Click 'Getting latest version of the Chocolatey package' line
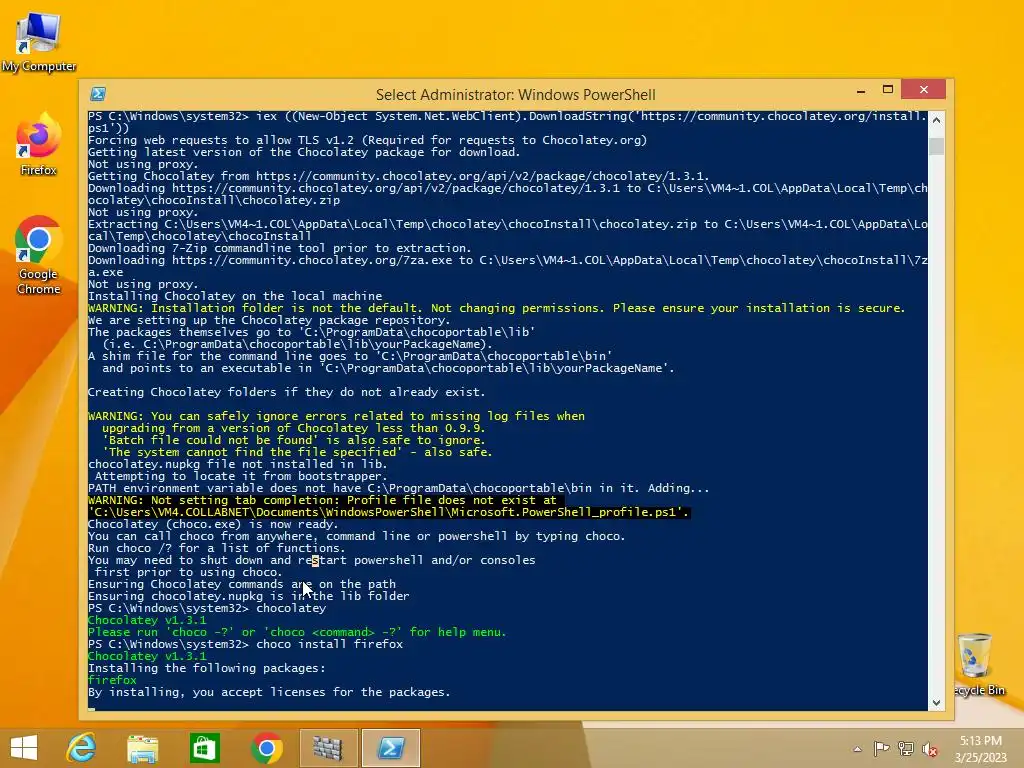Screen dimensions: 1024x768 [304, 152]
